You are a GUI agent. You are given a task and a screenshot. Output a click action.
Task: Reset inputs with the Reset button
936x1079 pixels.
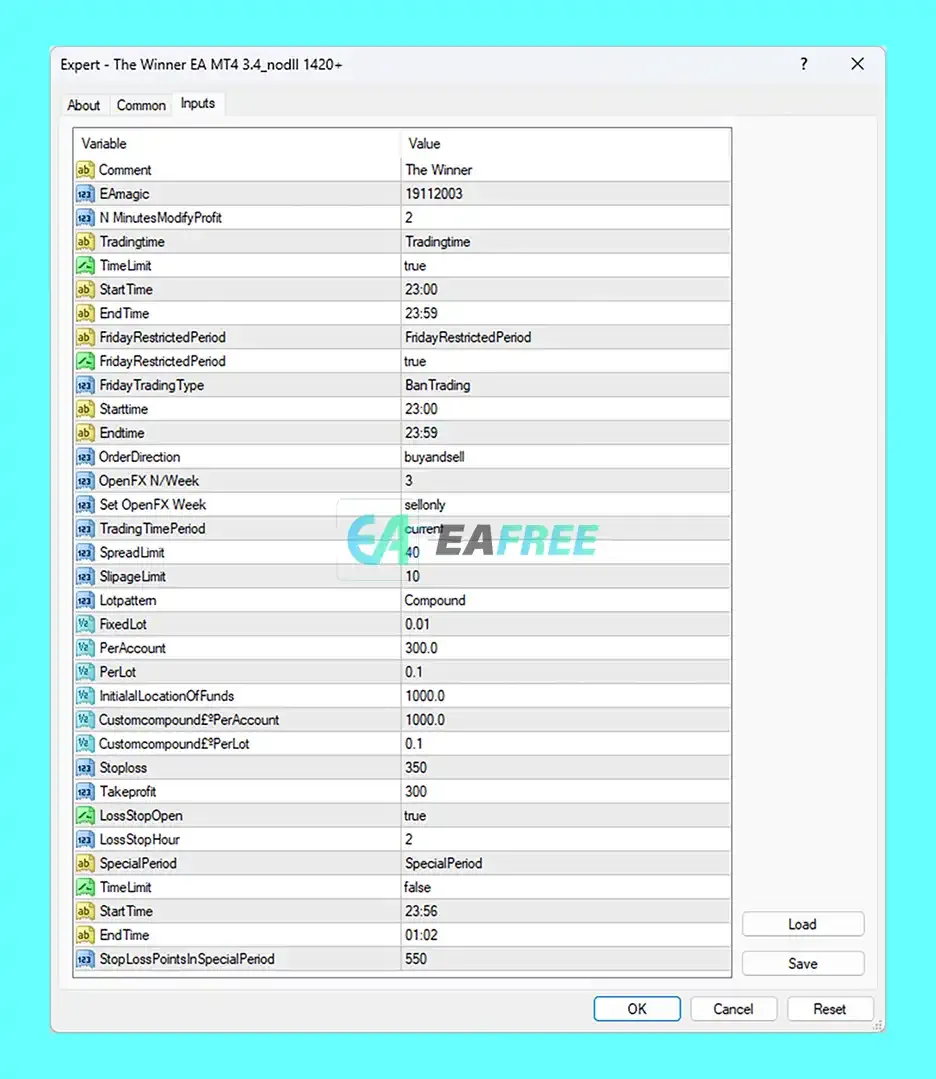[829, 1009]
